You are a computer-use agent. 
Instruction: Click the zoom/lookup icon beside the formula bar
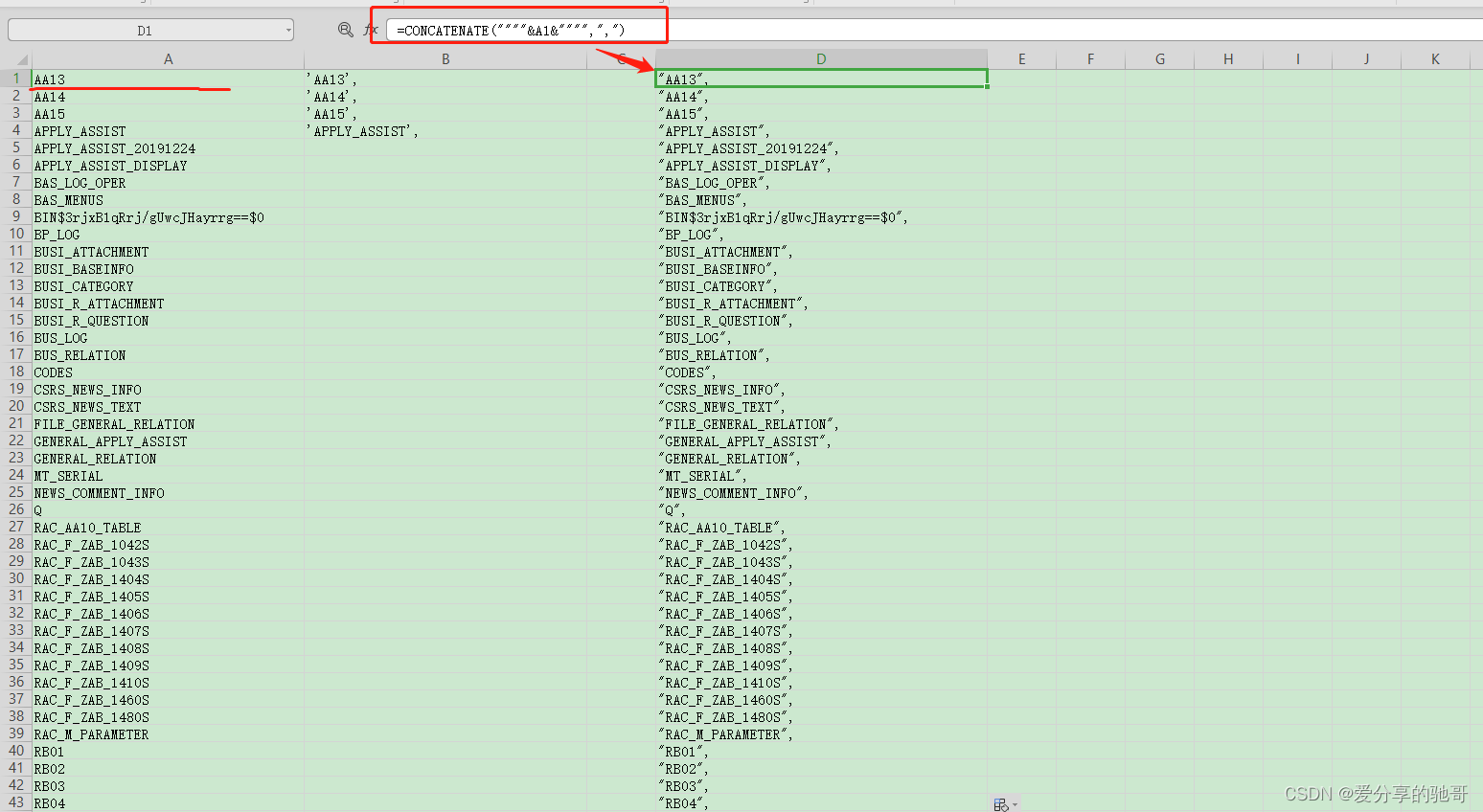[x=346, y=30]
